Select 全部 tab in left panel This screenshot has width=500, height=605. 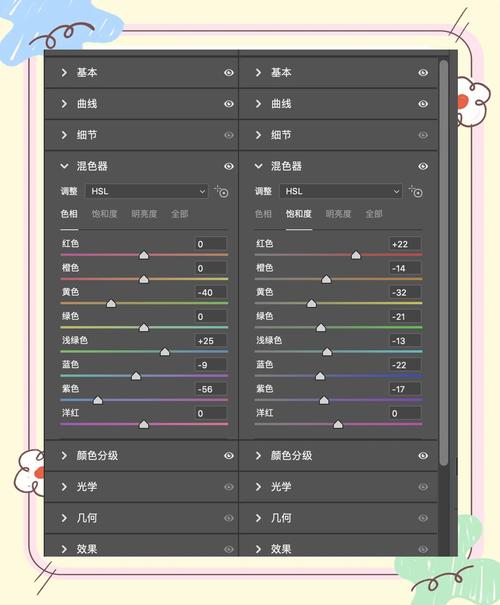click(x=179, y=214)
